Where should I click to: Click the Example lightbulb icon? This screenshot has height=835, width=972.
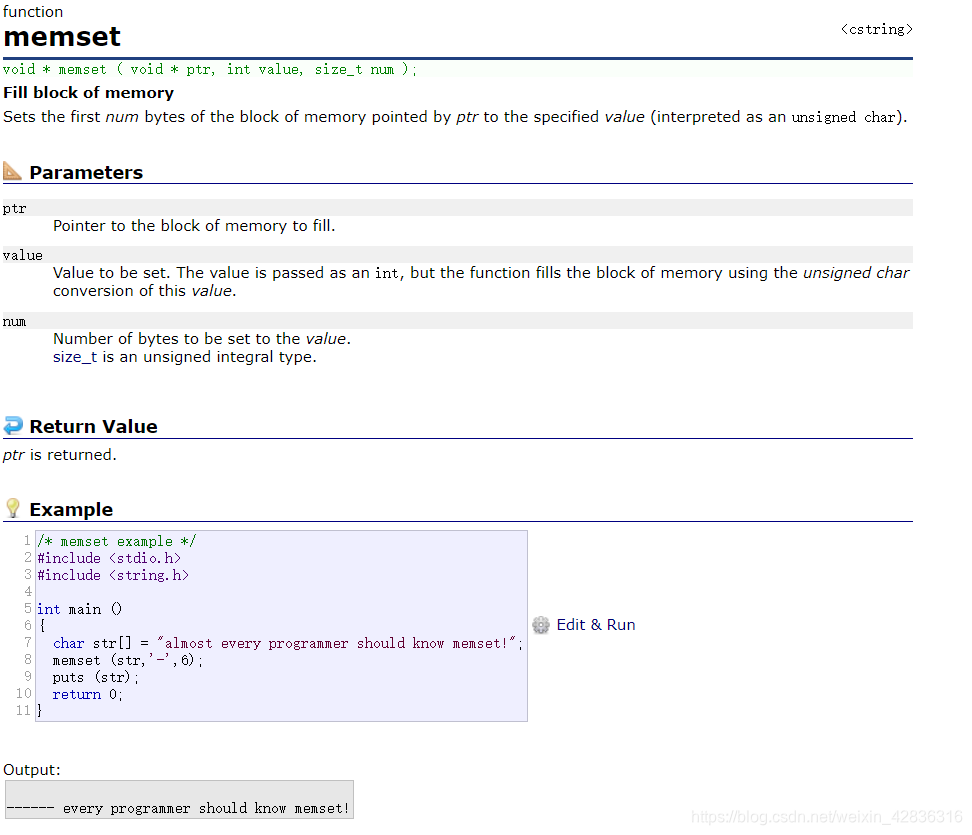click(x=13, y=508)
